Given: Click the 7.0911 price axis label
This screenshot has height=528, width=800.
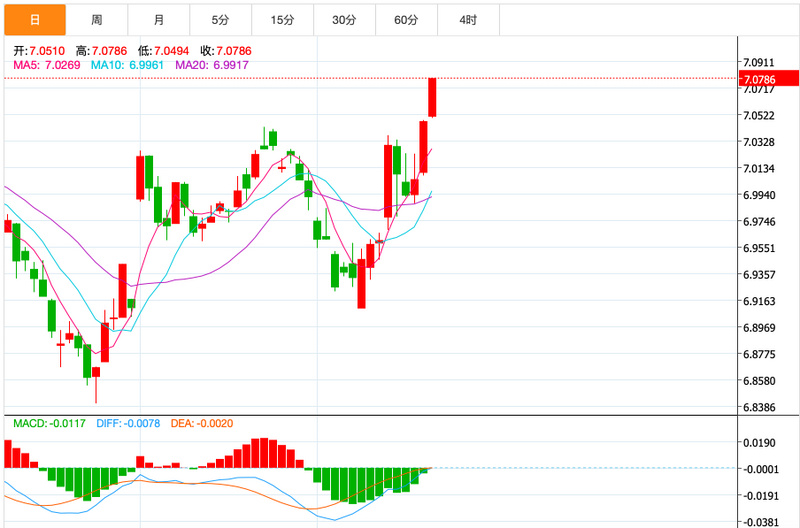Looking at the screenshot, I should point(759,62).
